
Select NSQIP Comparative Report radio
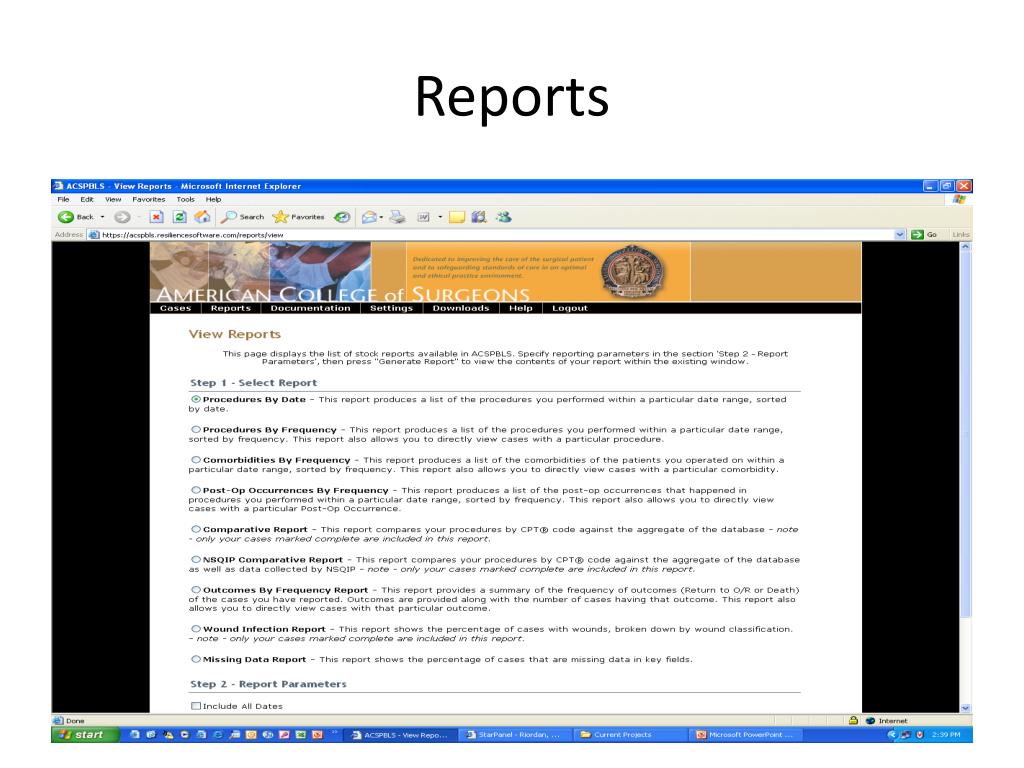[x=196, y=559]
